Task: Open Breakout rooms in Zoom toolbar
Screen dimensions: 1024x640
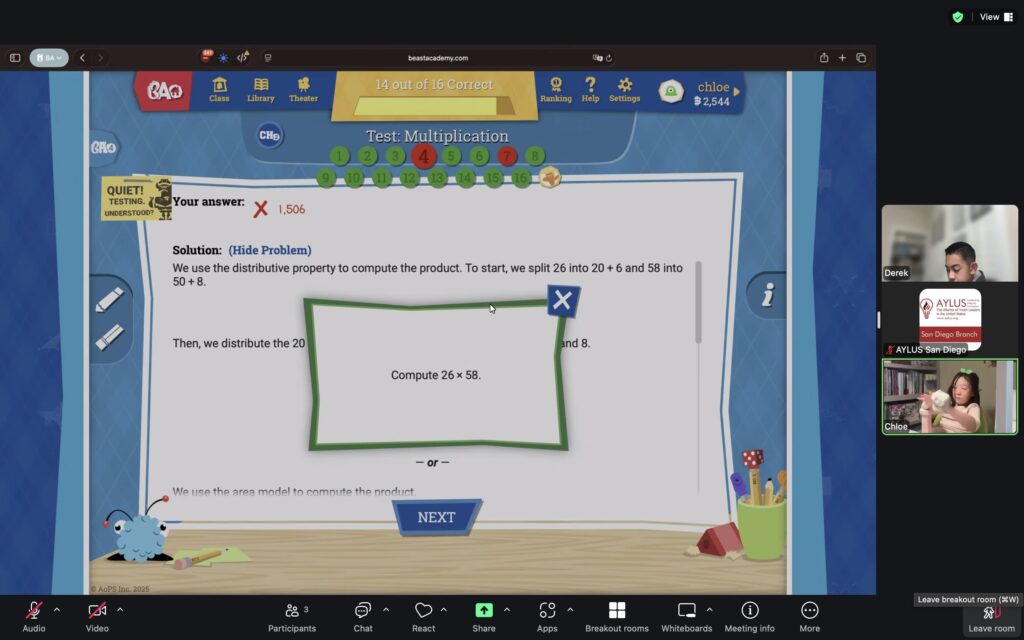Action: tap(616, 616)
